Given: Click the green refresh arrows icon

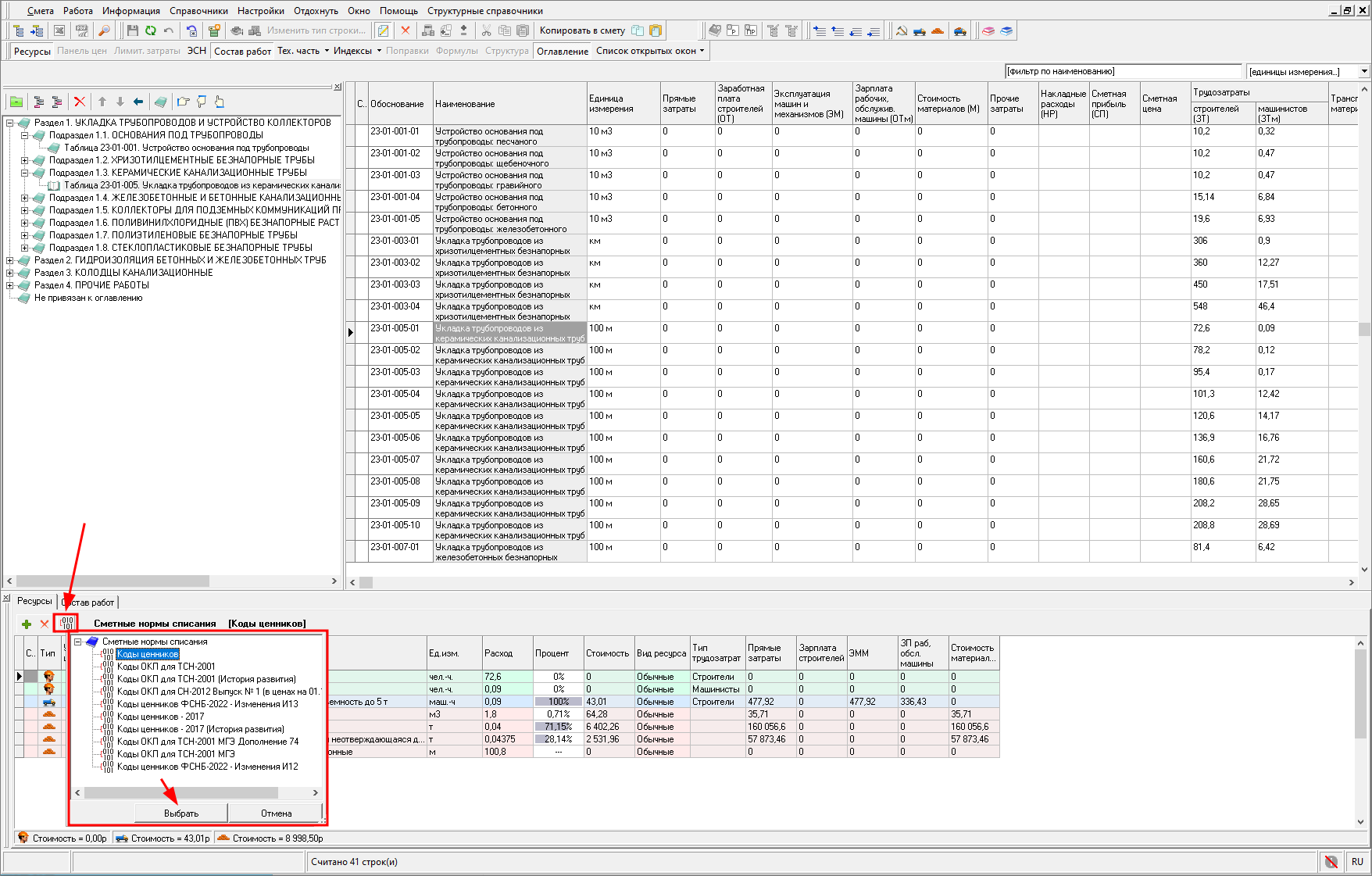Looking at the screenshot, I should [150, 30].
